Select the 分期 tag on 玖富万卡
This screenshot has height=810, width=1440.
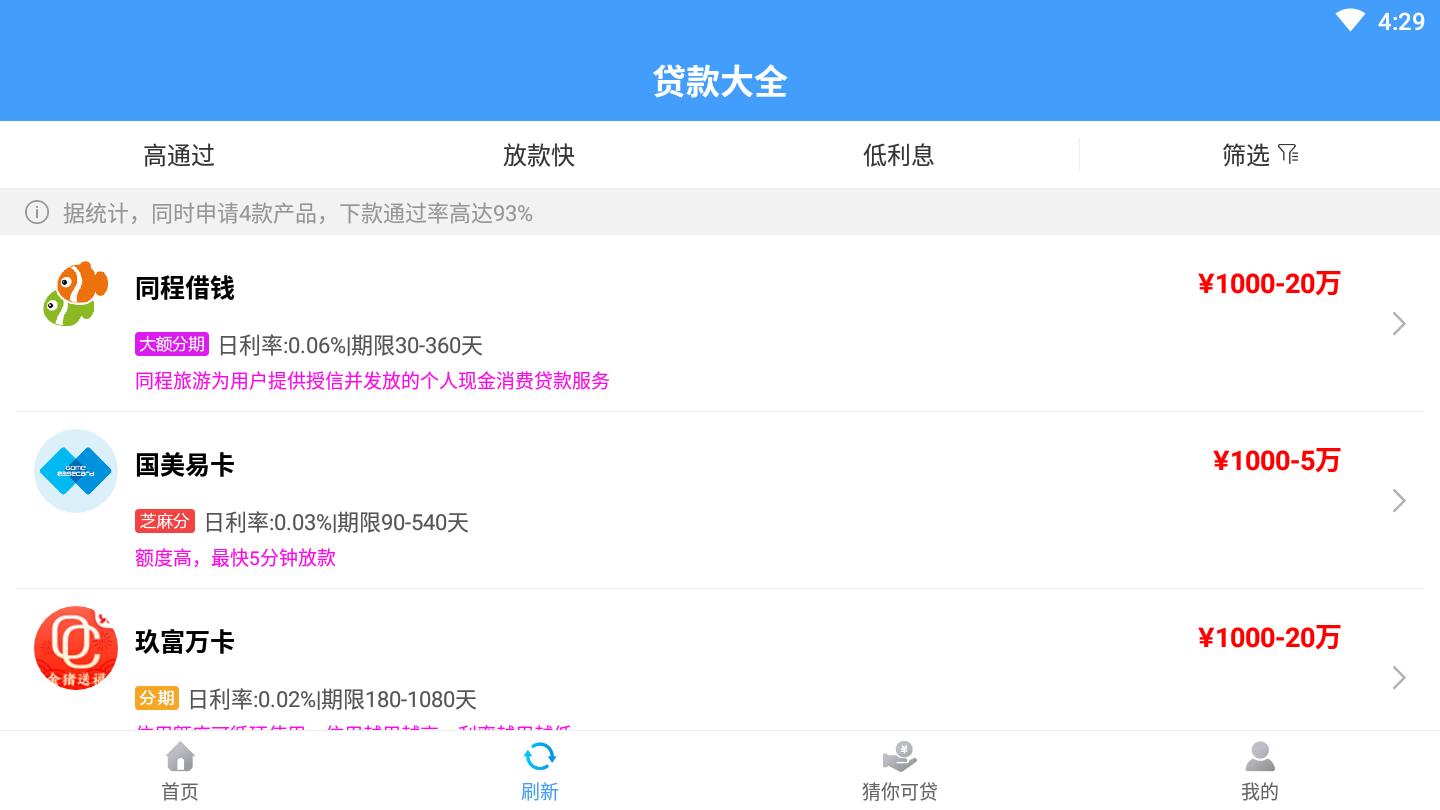coord(157,698)
